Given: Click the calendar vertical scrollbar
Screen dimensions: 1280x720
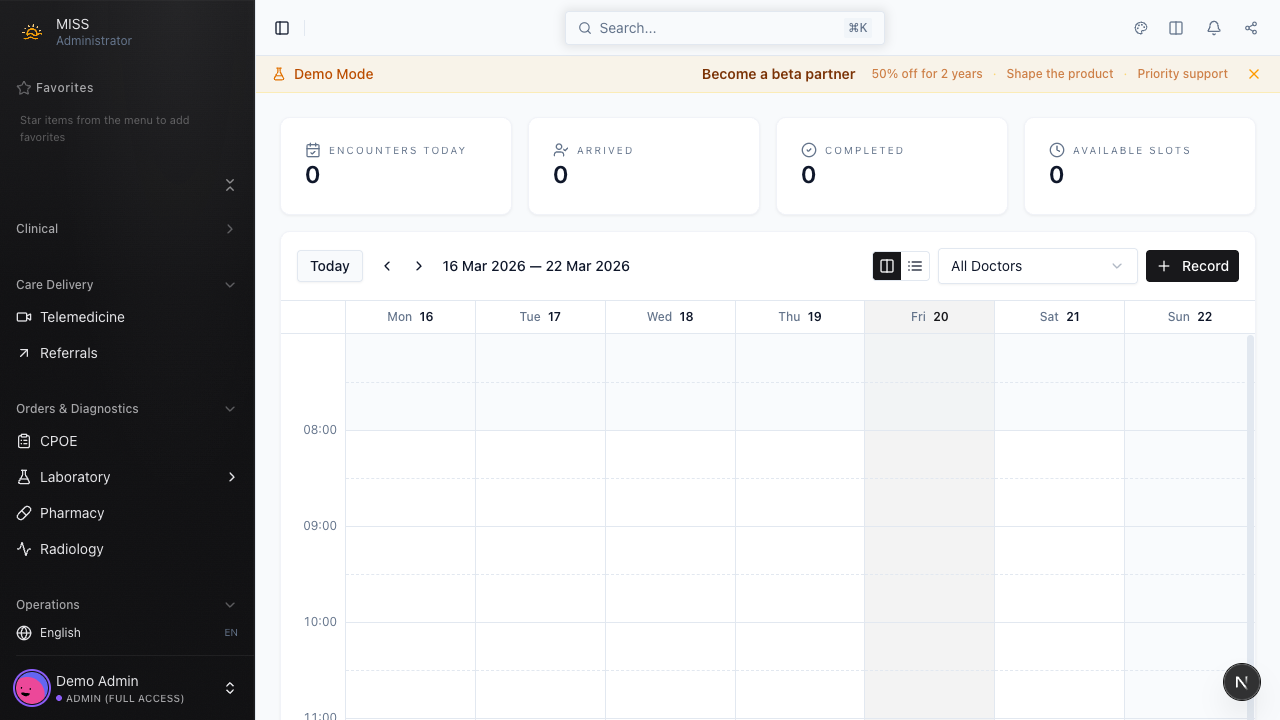Looking at the screenshot, I should (x=1249, y=500).
